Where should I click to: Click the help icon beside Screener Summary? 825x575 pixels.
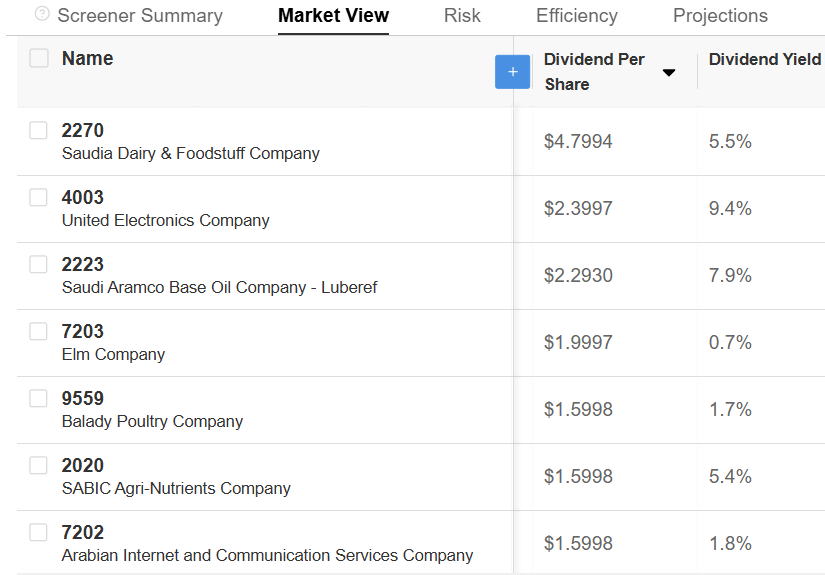(x=42, y=14)
